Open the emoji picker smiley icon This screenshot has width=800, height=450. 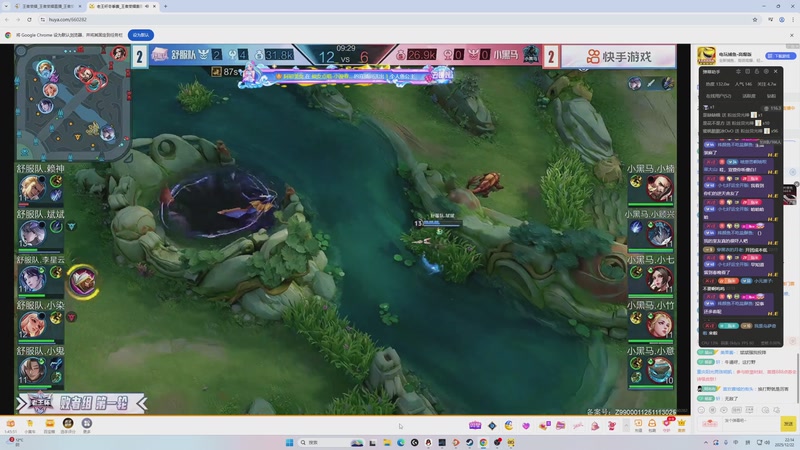coord(701,410)
